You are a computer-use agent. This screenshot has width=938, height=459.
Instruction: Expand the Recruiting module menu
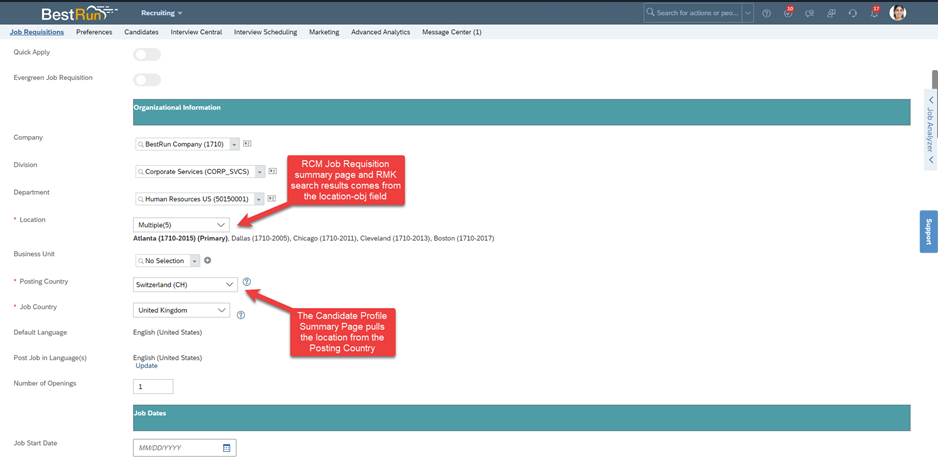tap(162, 13)
